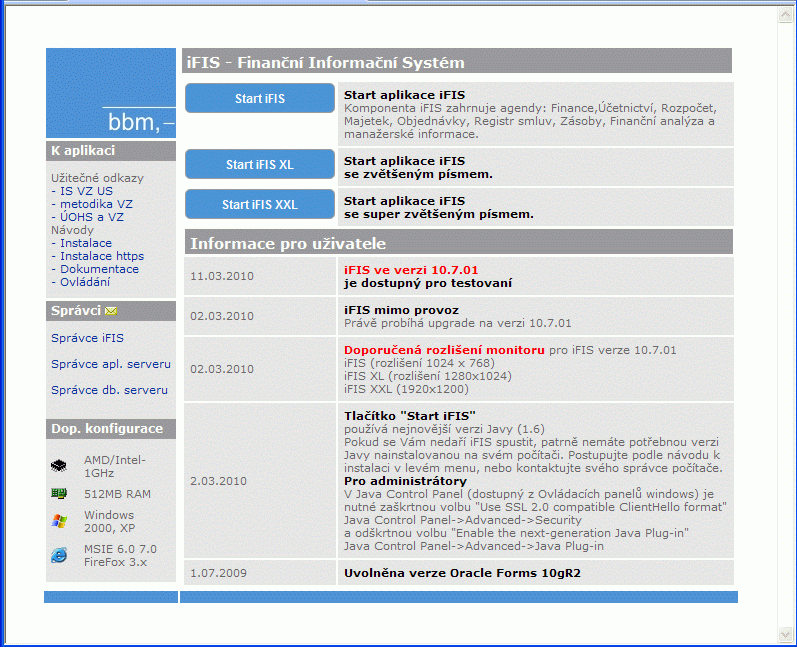Viewport: 797px width, 647px height.
Task: Click the RAM module icon beside 512MB RAM
Action: coord(59,493)
